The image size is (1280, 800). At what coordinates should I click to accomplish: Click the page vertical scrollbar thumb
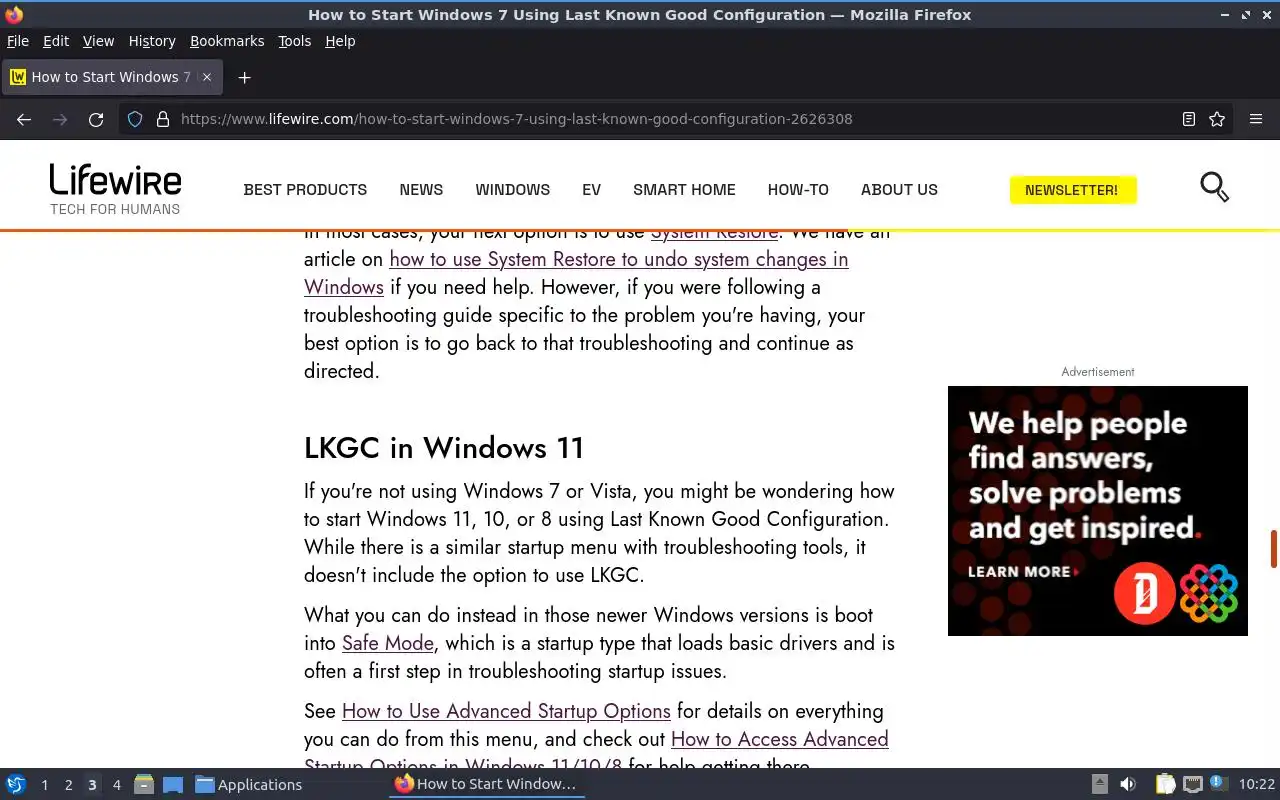[1274, 548]
